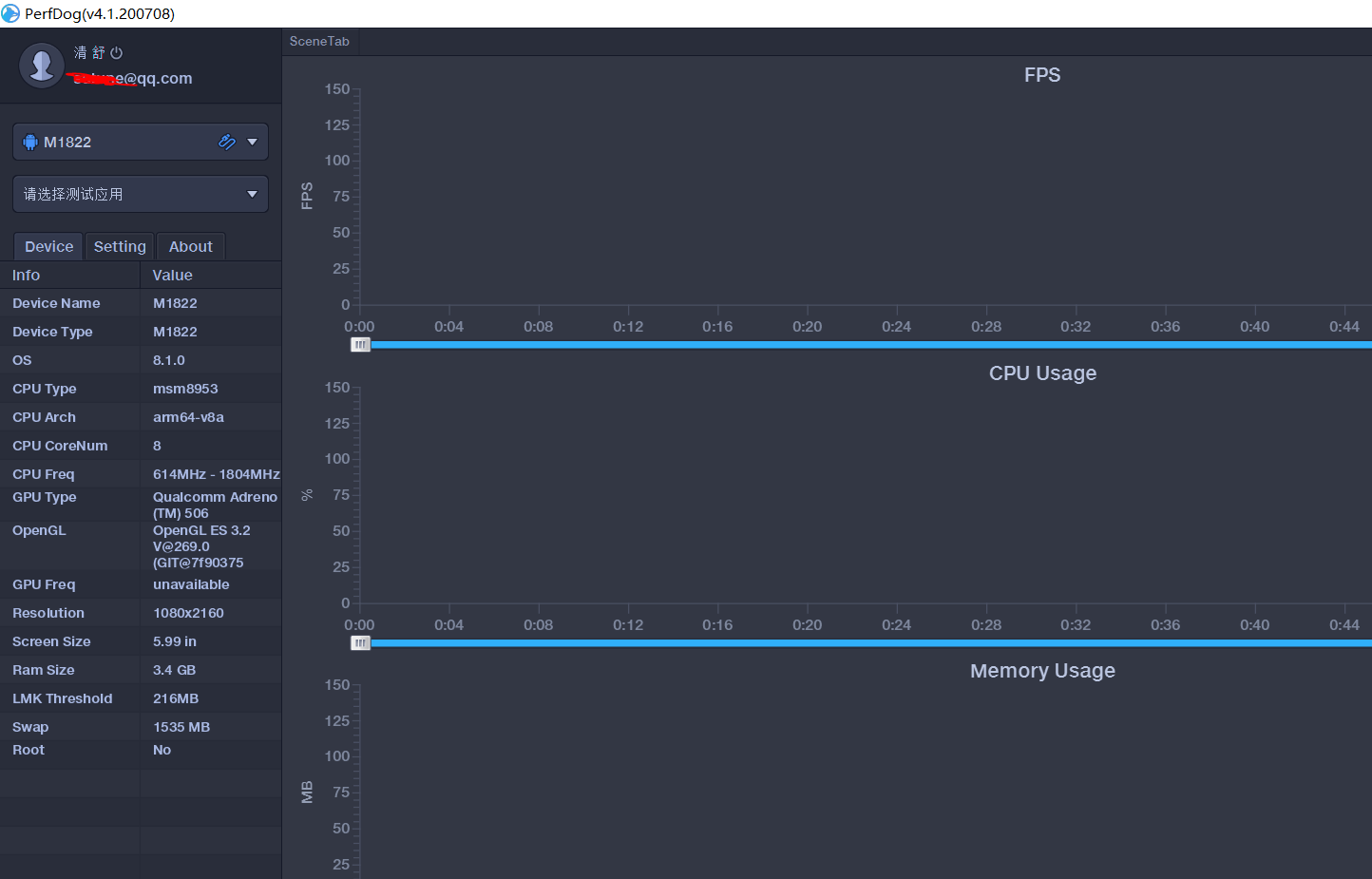
Task: Switch to the Device tab
Action: click(48, 246)
